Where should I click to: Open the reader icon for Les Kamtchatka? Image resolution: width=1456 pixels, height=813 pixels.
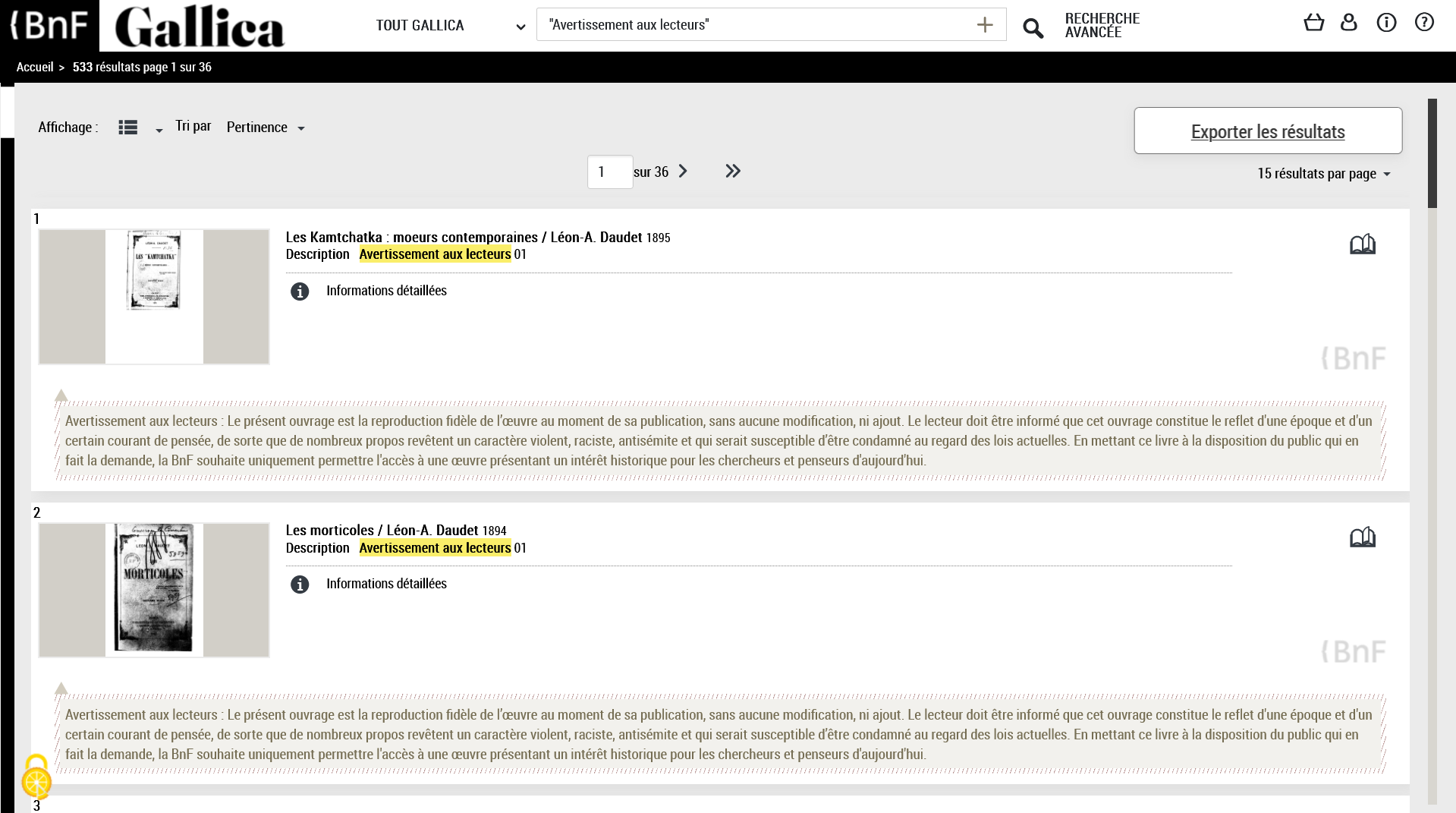click(1362, 244)
